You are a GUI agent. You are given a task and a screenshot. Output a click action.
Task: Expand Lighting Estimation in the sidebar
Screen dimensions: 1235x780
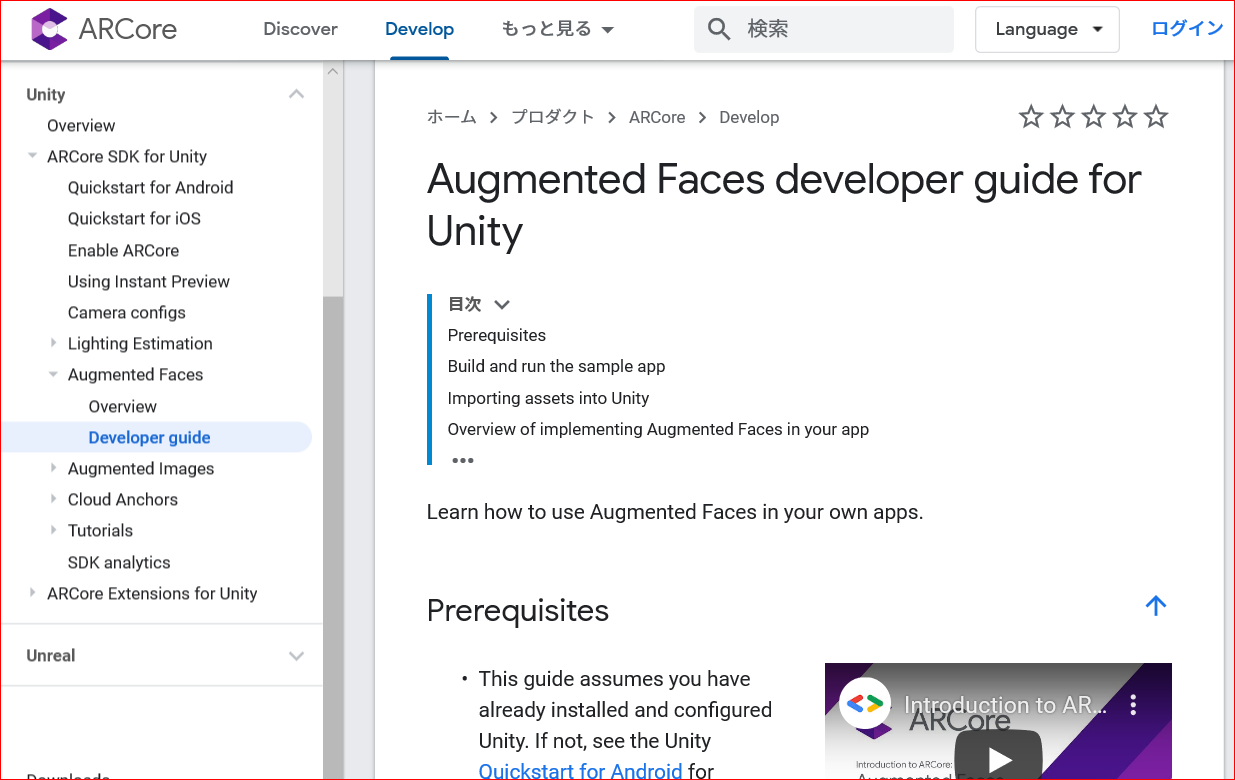click(54, 343)
